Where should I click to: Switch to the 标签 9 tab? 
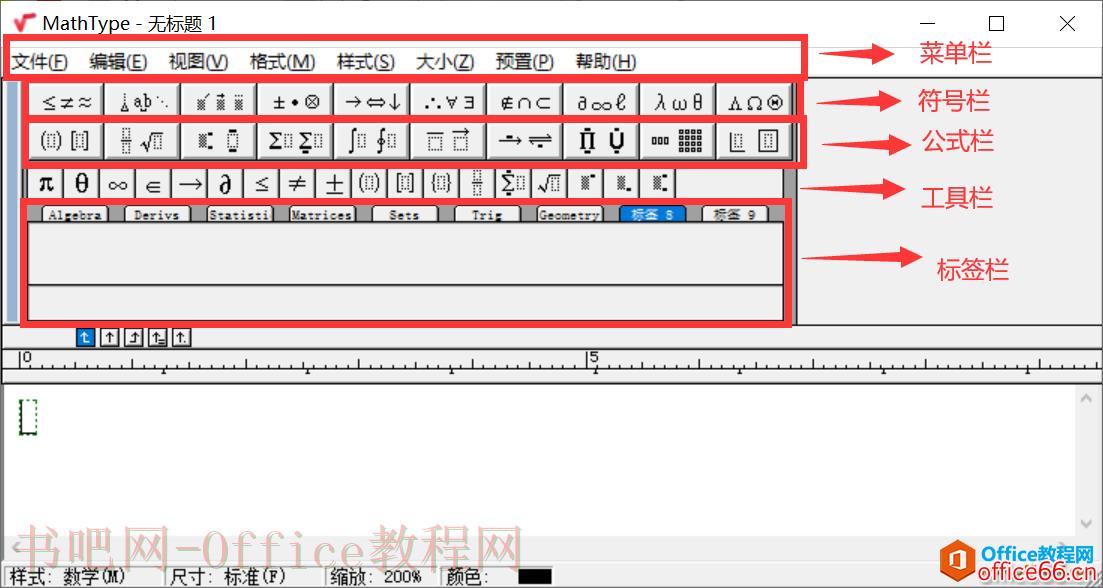point(735,215)
